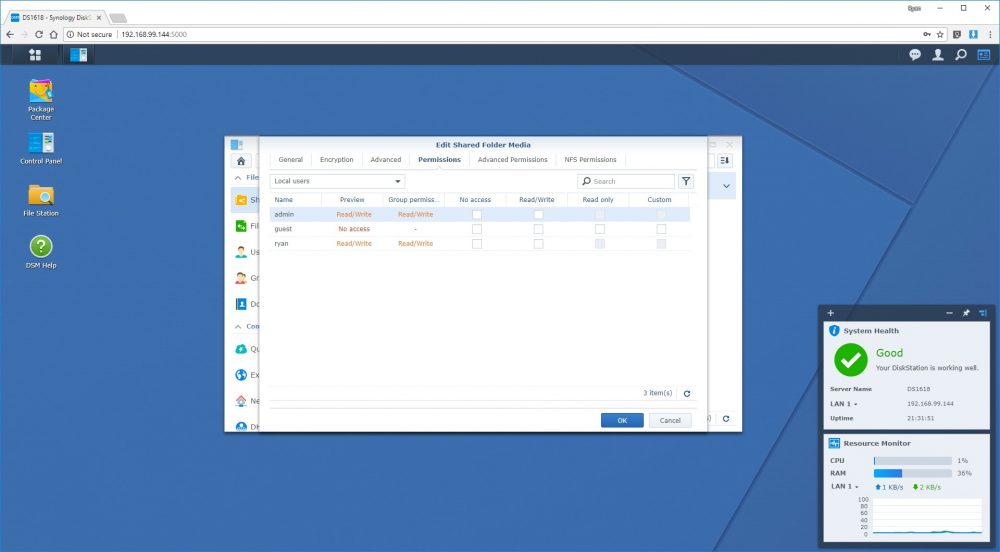Click the green Good status checkmark
The width and height of the screenshot is (1000, 552).
(x=851, y=360)
